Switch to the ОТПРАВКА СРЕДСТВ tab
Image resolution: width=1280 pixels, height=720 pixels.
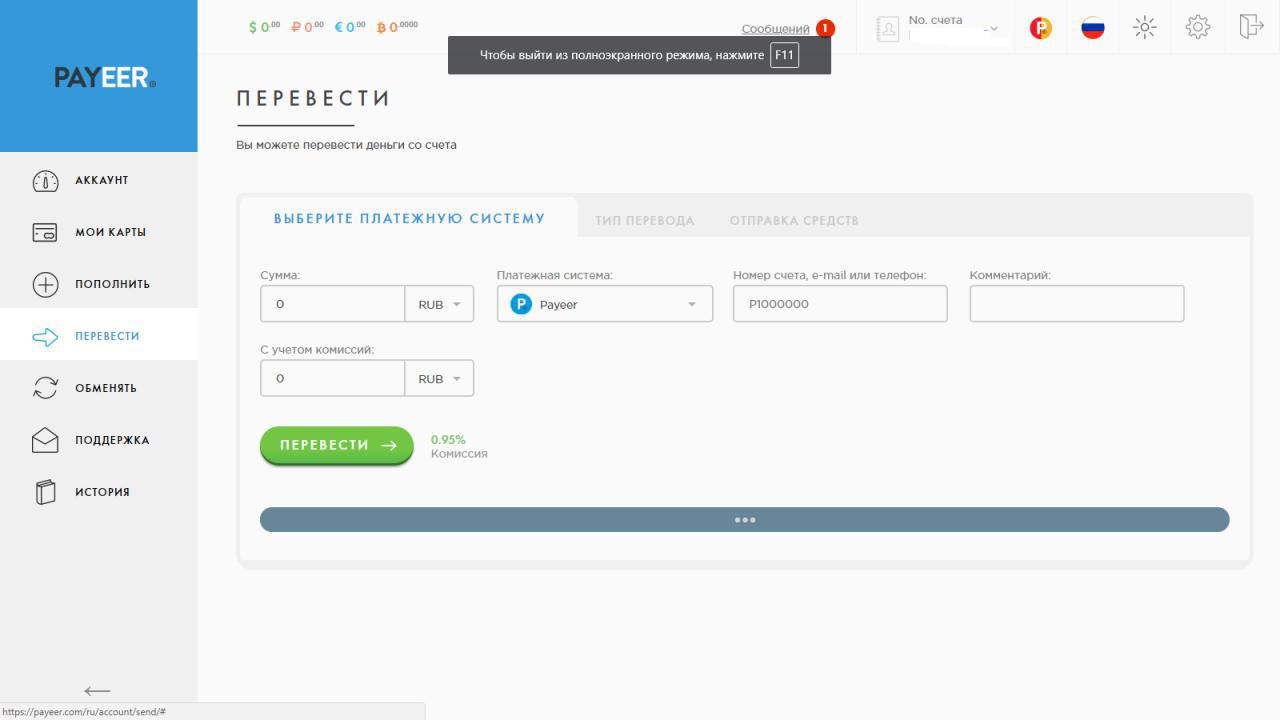coord(794,220)
